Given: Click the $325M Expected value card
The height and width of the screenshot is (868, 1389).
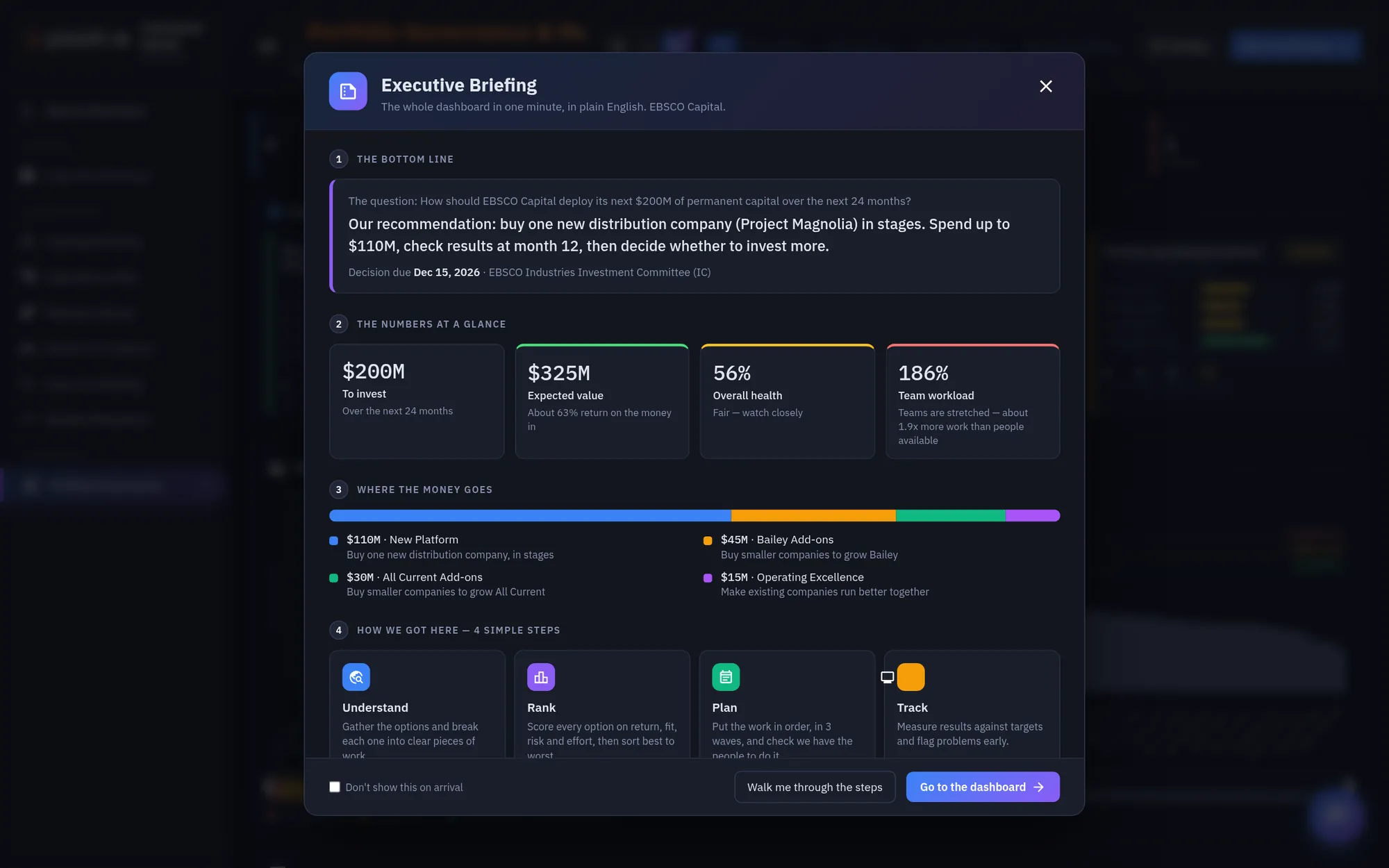Looking at the screenshot, I should (602, 401).
